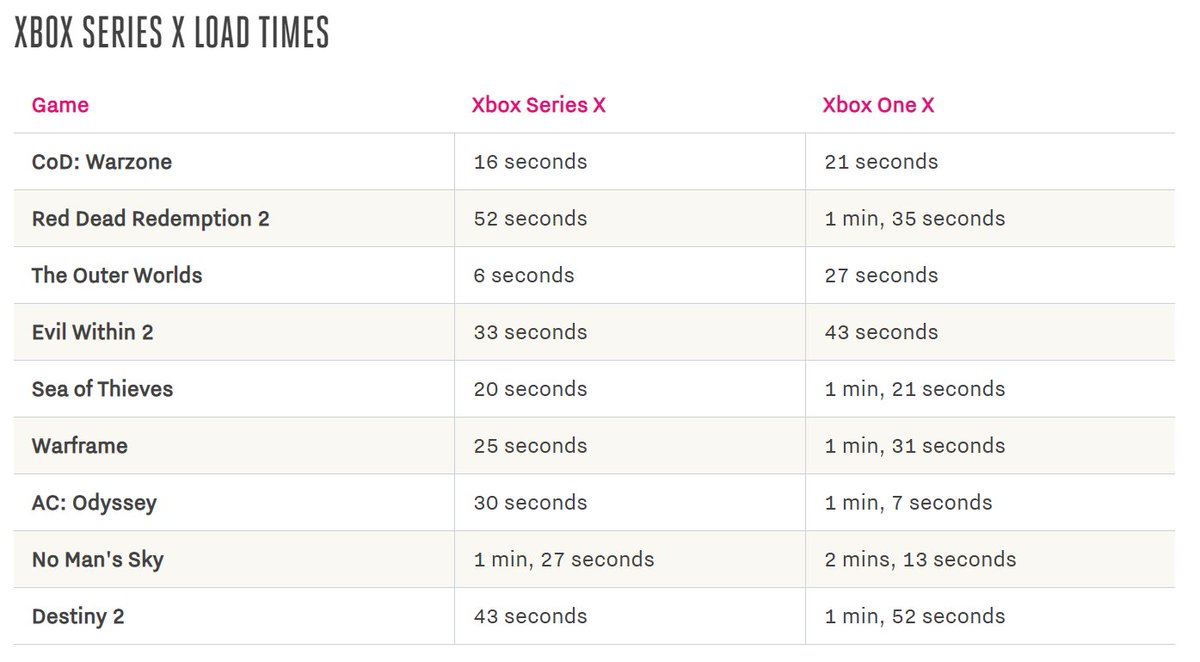Viewport: 1200px width, 662px height.
Task: Select the "Warframe" row title
Action: (80, 446)
